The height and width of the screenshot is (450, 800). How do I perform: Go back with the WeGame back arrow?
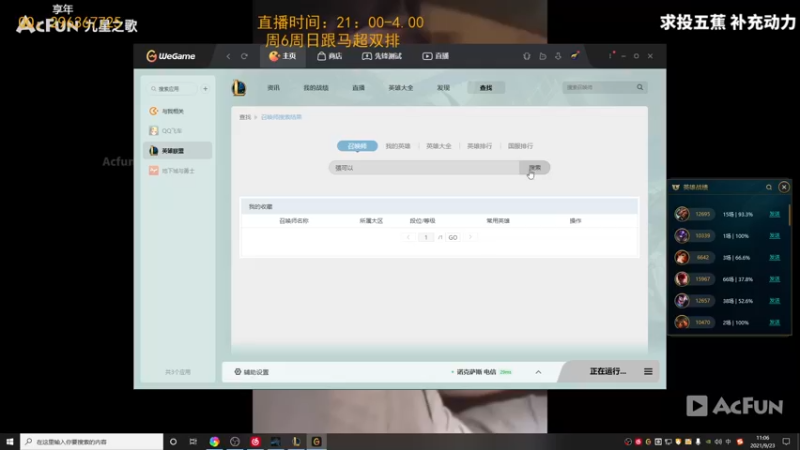(x=228, y=56)
